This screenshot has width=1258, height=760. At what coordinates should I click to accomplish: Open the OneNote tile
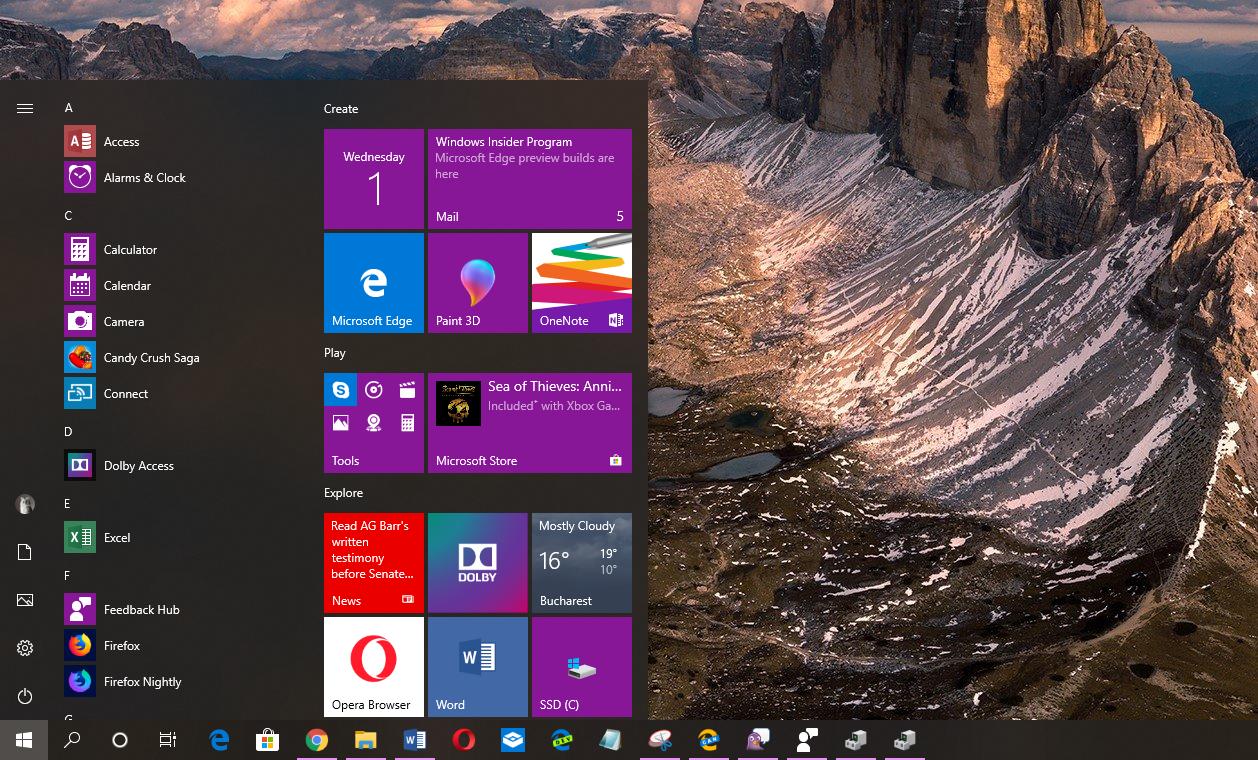pyautogui.click(x=582, y=283)
